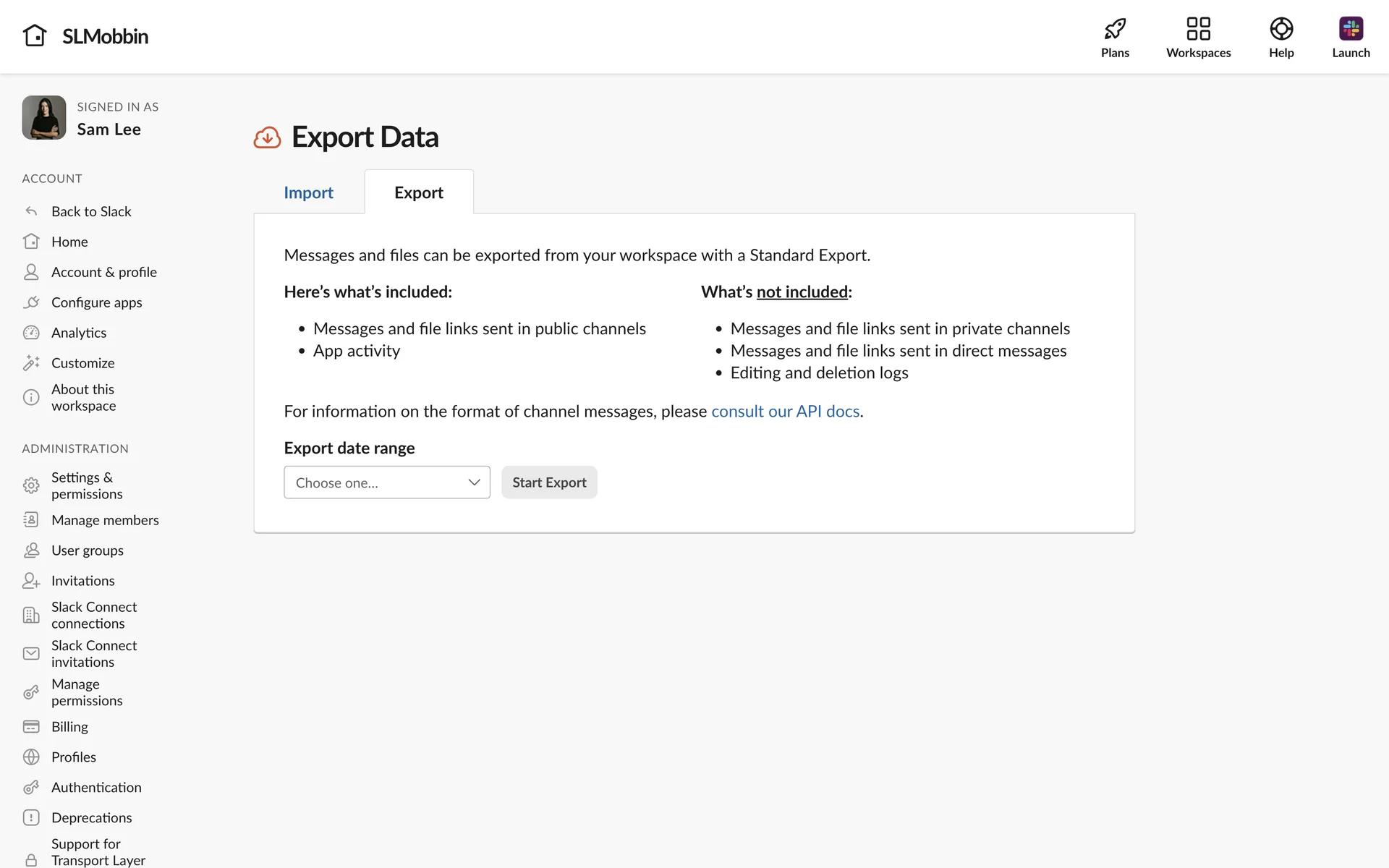Viewport: 1389px width, 868px height.
Task: Open the consult our API docs link
Action: [x=785, y=412]
